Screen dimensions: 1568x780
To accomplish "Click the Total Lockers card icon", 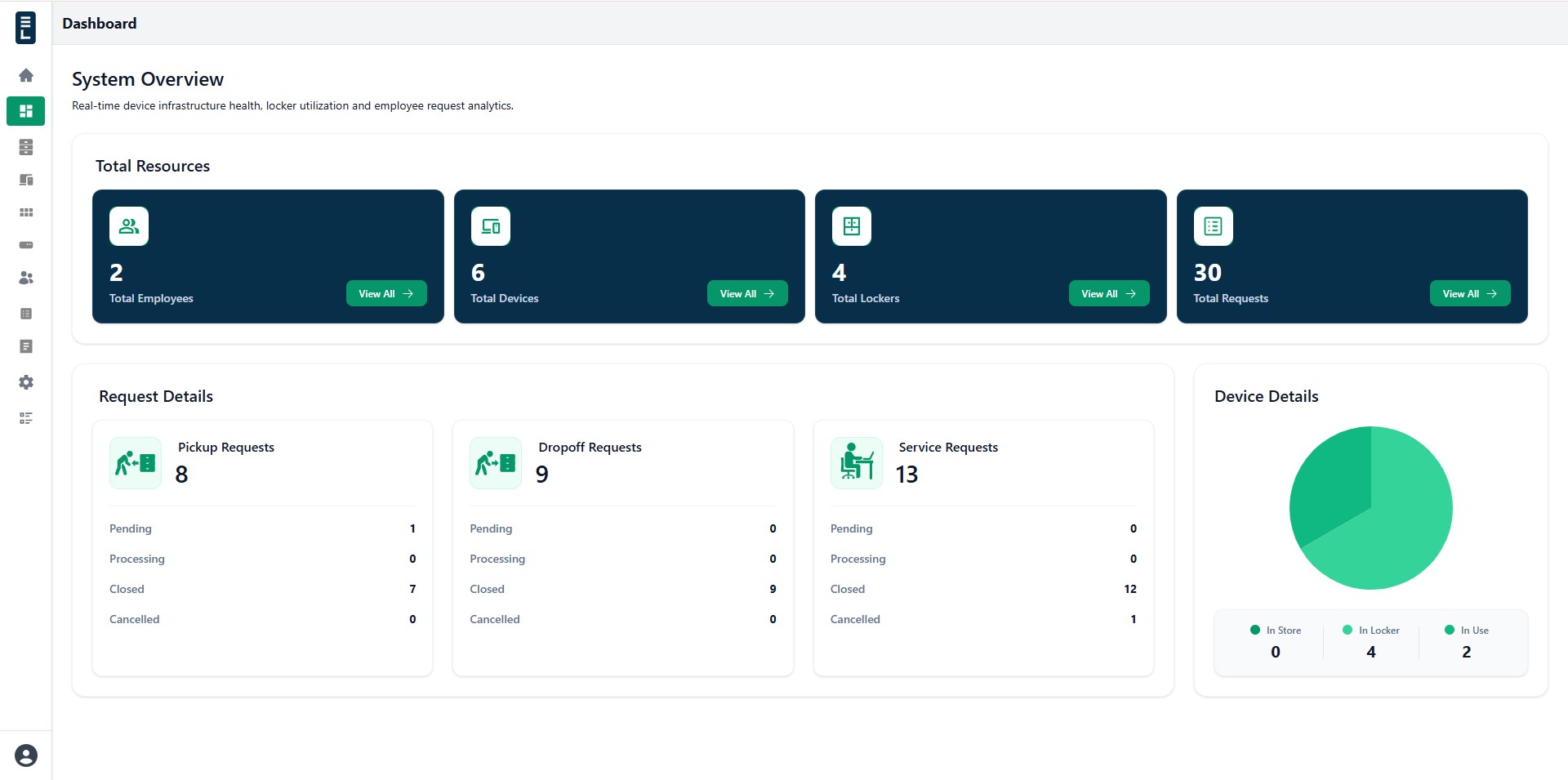I will (x=852, y=226).
